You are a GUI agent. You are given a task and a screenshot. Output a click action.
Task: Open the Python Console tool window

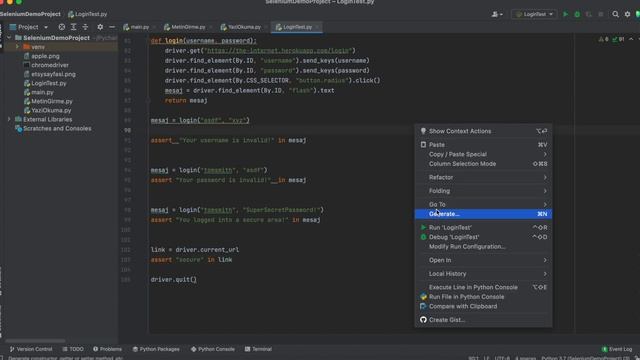tap(213, 349)
